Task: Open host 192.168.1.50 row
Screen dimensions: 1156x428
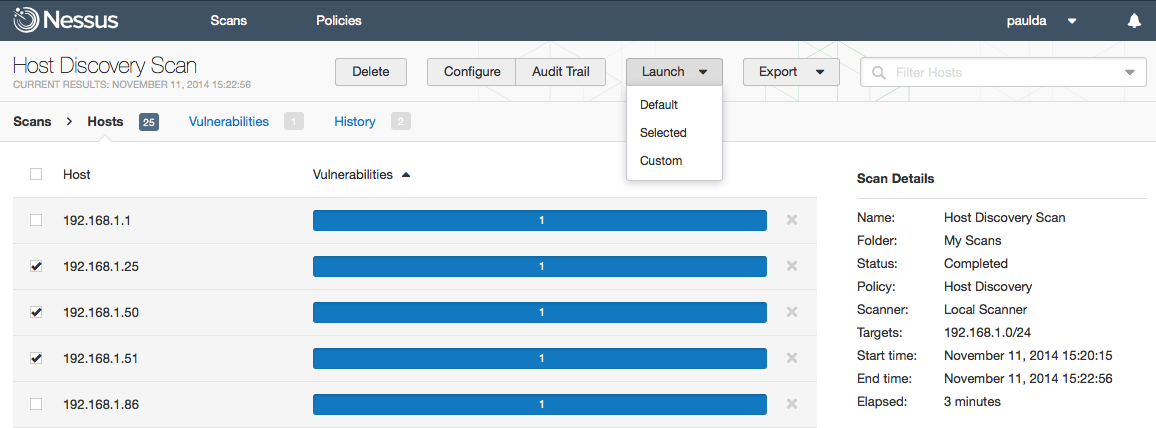Action: point(415,312)
